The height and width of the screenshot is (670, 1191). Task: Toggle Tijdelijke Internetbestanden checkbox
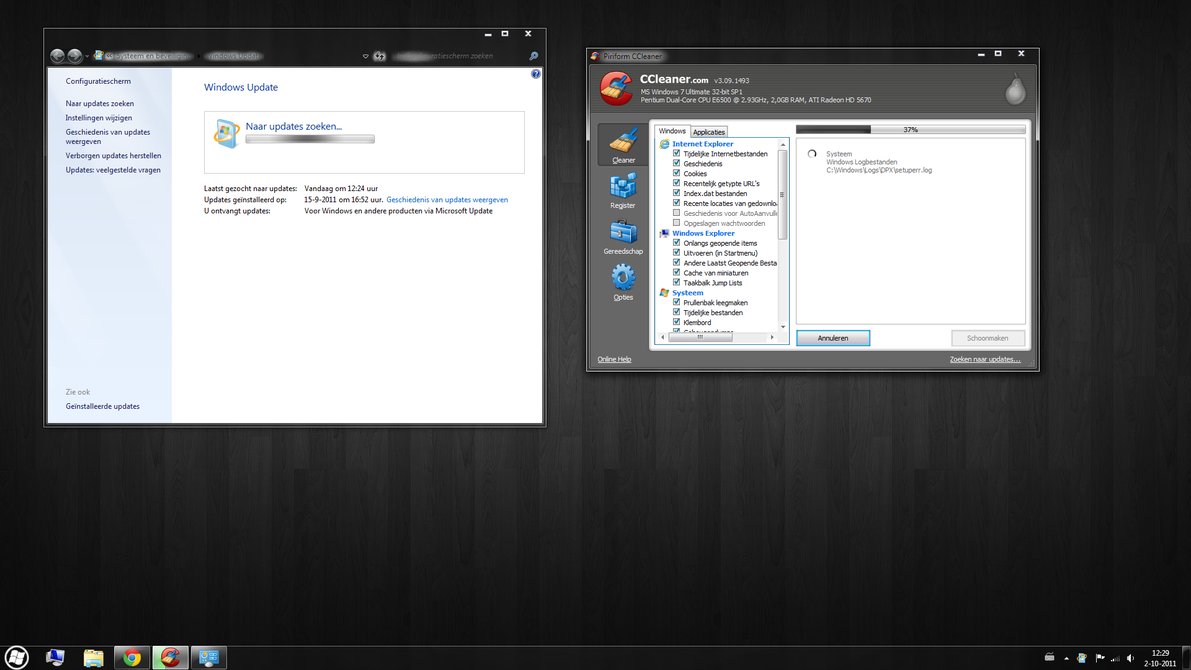(x=677, y=154)
